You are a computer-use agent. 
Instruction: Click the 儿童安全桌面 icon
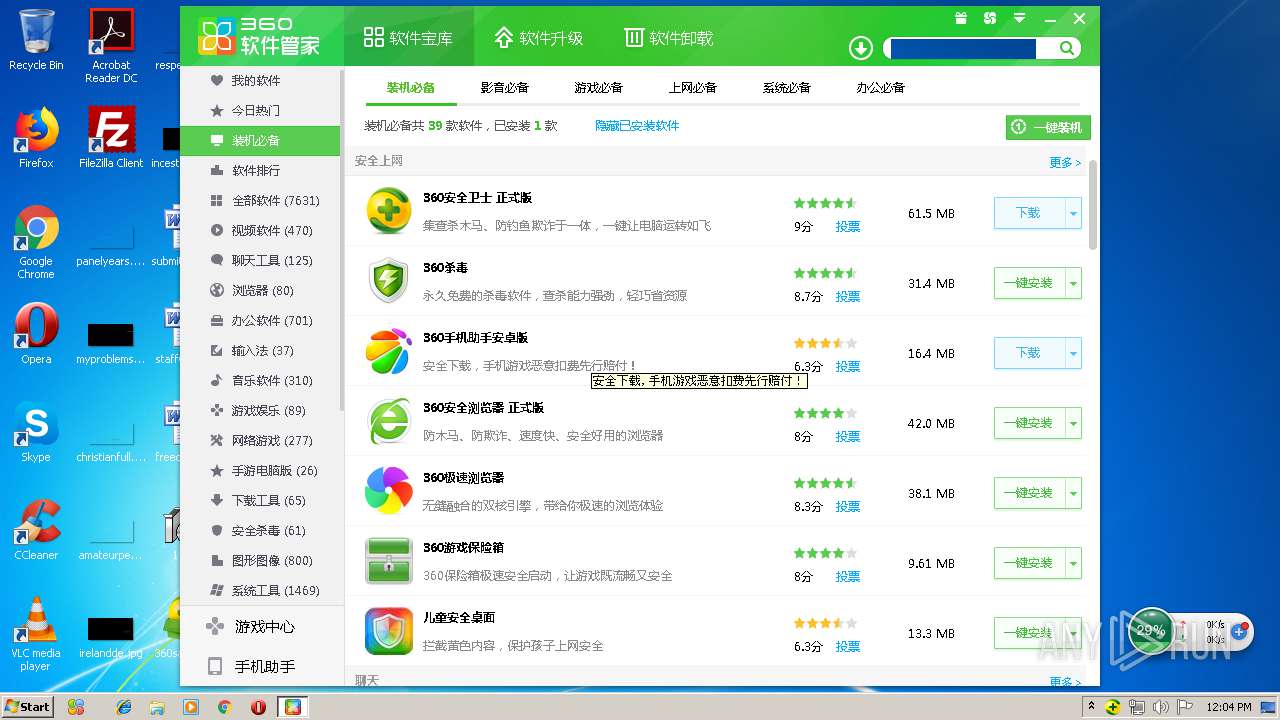[388, 631]
